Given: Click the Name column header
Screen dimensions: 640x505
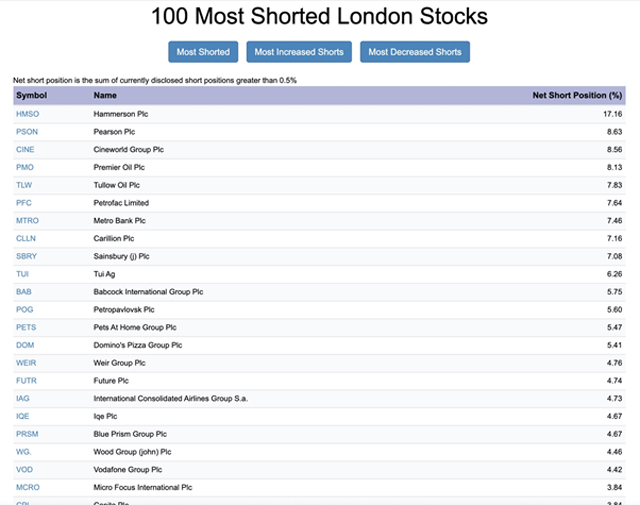Looking at the screenshot, I should pyautogui.click(x=105, y=95).
